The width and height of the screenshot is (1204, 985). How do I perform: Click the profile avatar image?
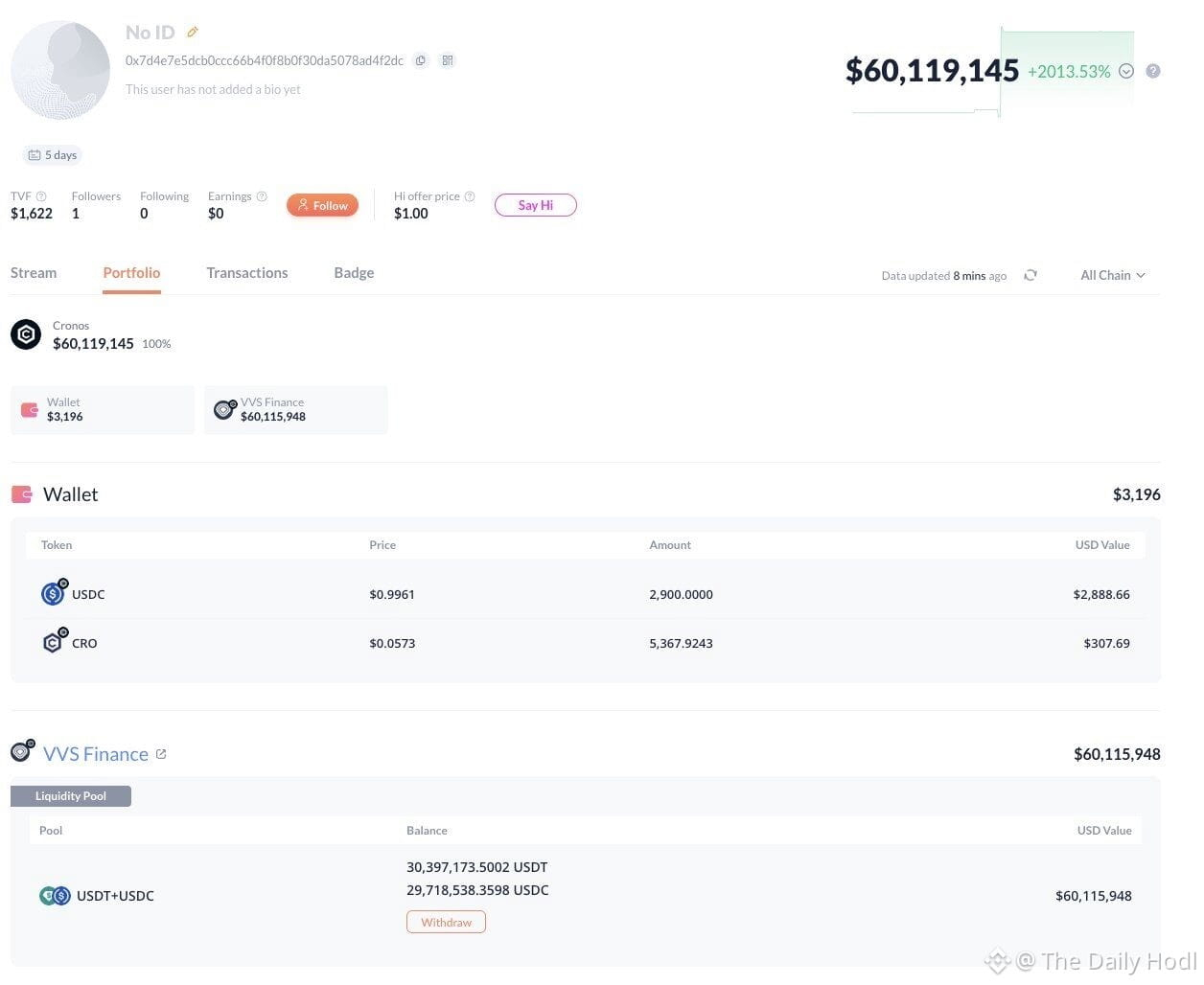(60, 71)
